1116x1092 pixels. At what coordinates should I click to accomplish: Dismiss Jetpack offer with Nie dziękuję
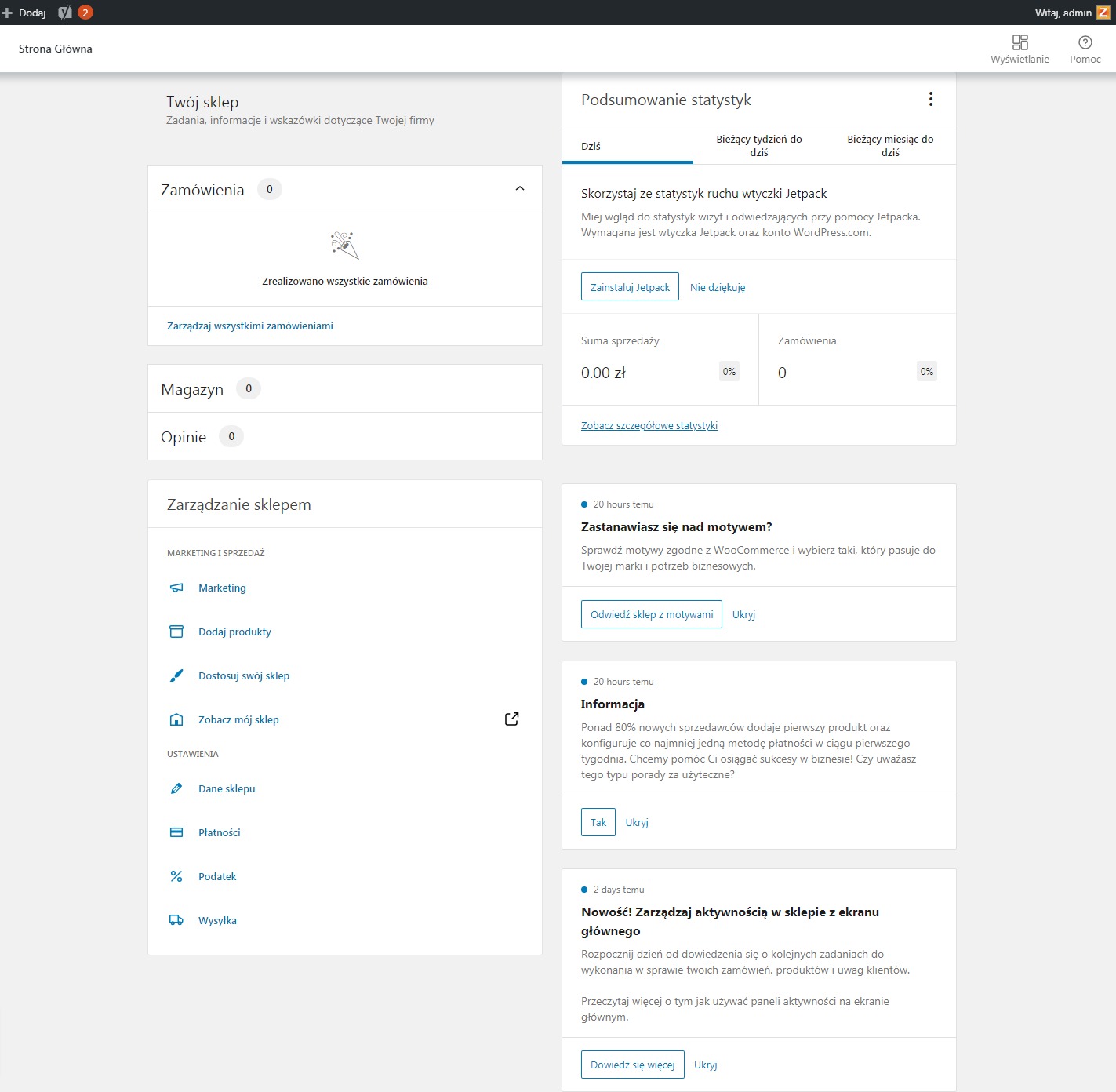[x=718, y=287]
